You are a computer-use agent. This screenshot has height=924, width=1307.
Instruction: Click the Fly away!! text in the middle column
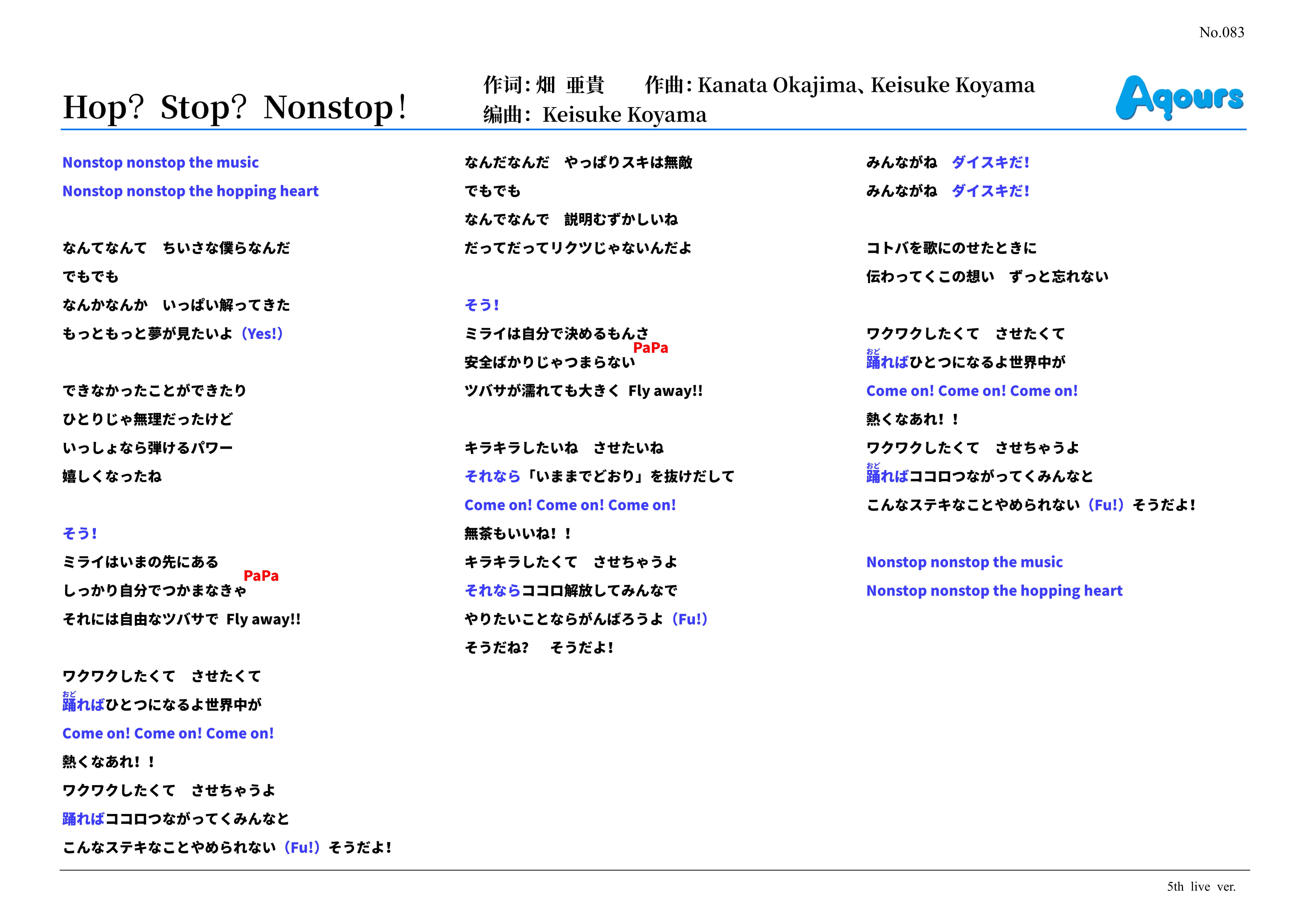(665, 391)
